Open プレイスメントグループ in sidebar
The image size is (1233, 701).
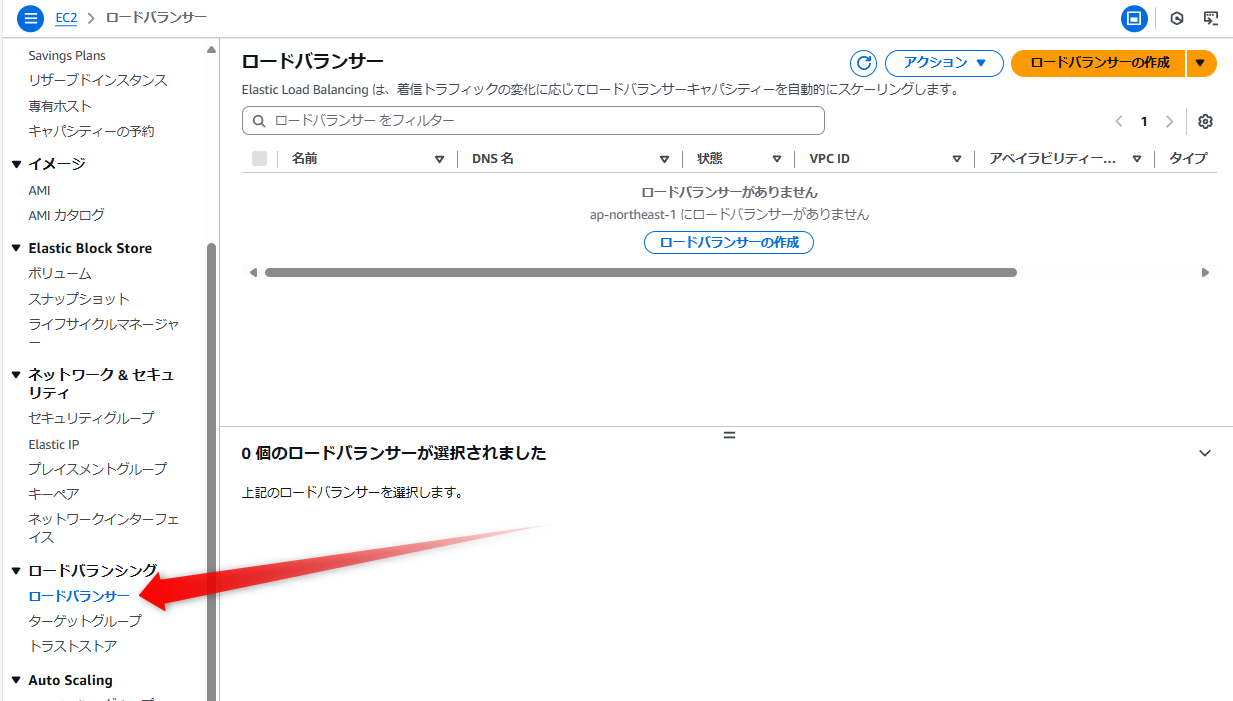point(98,469)
